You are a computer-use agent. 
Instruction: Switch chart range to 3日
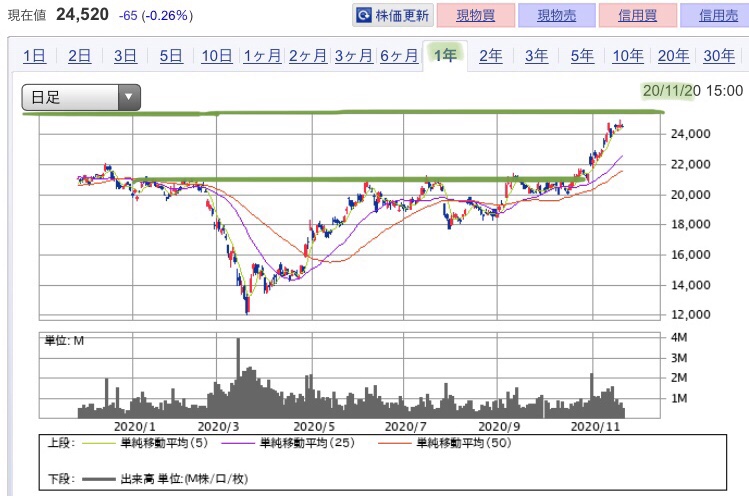tap(125, 56)
